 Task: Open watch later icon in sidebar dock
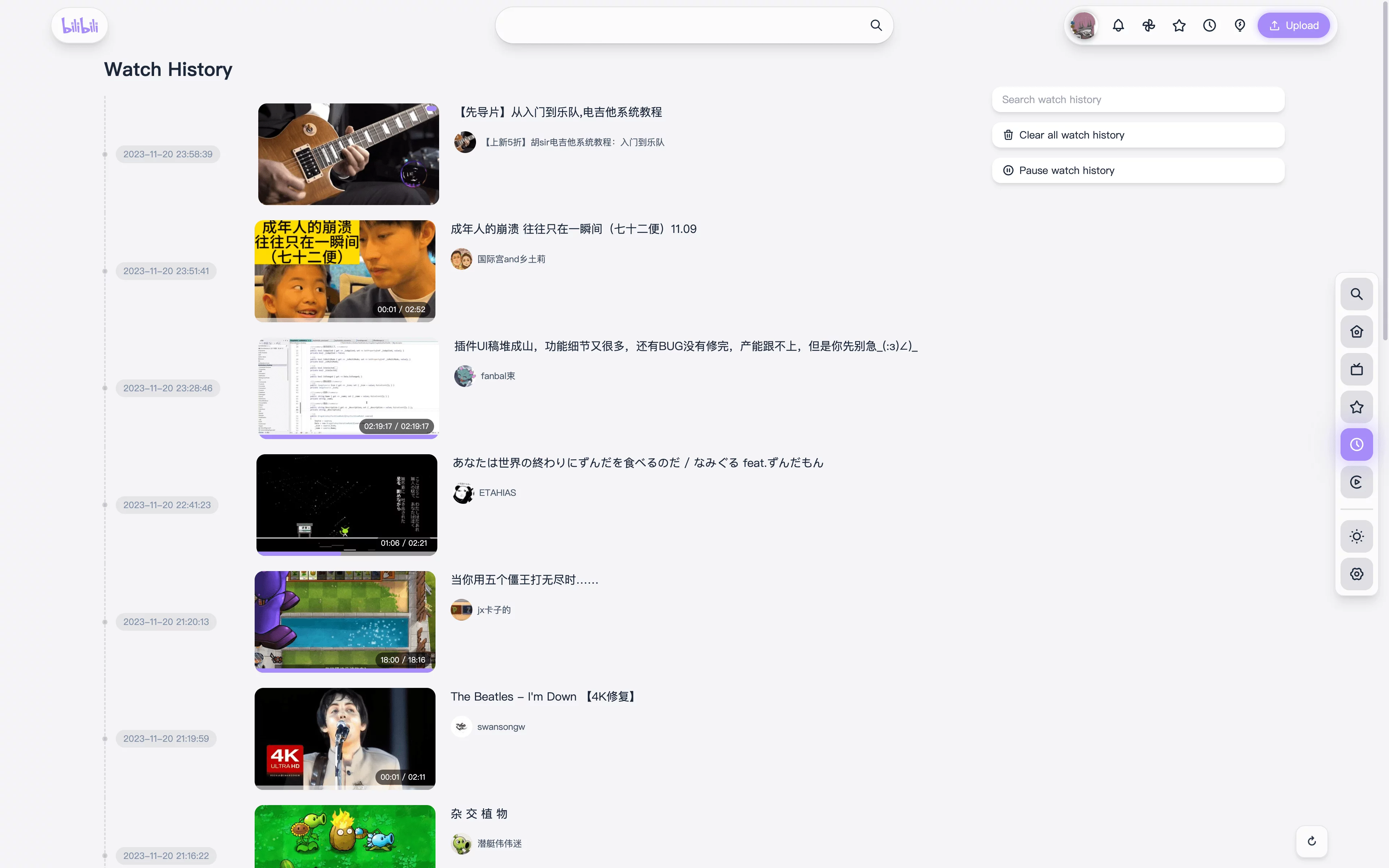tap(1356, 482)
